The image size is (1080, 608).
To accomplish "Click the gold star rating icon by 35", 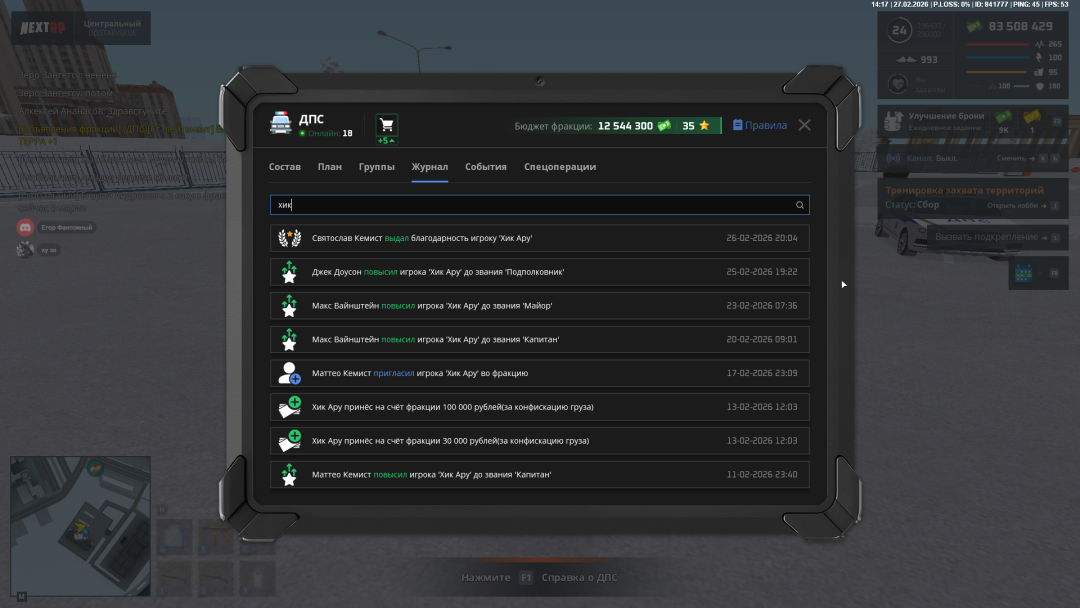I will click(x=704, y=126).
